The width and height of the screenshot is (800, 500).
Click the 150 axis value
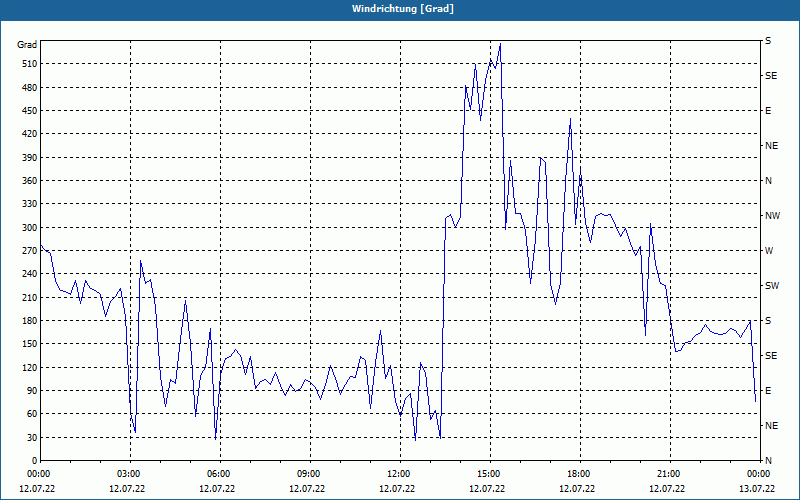pos(30,344)
